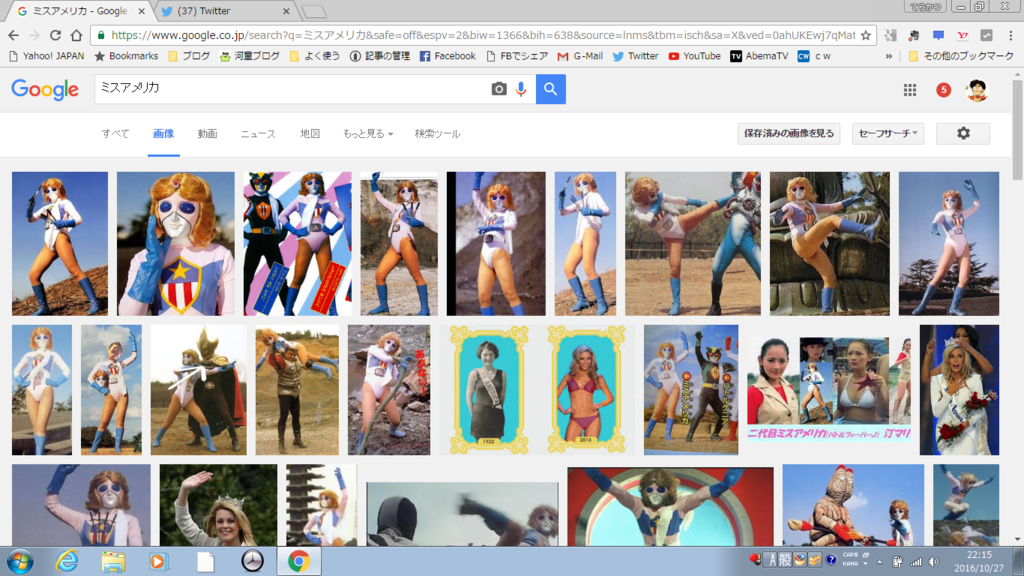Open 検索ツール options
Image resolution: width=1024 pixels, height=576 pixels.
437,133
